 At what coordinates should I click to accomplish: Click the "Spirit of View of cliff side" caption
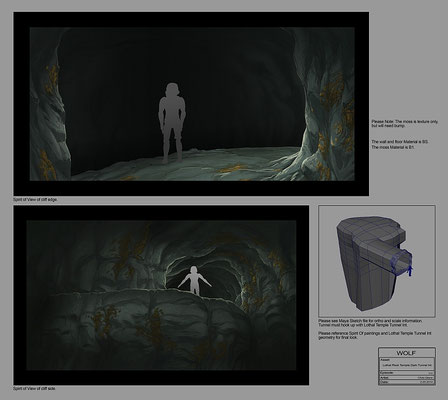pyautogui.click(x=35, y=388)
